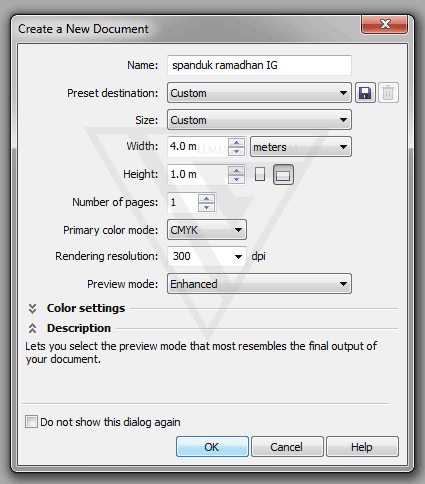Click the Width value field
This screenshot has width=425, height=484.
[198, 146]
